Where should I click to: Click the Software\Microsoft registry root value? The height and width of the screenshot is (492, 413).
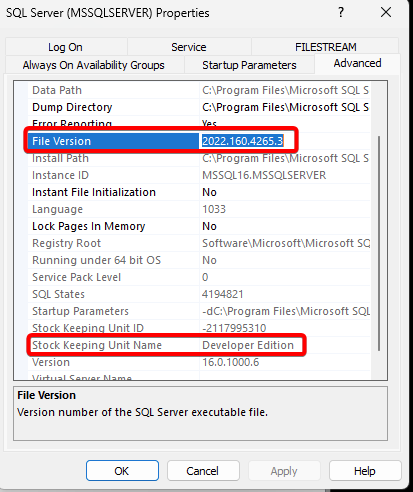[286, 243]
